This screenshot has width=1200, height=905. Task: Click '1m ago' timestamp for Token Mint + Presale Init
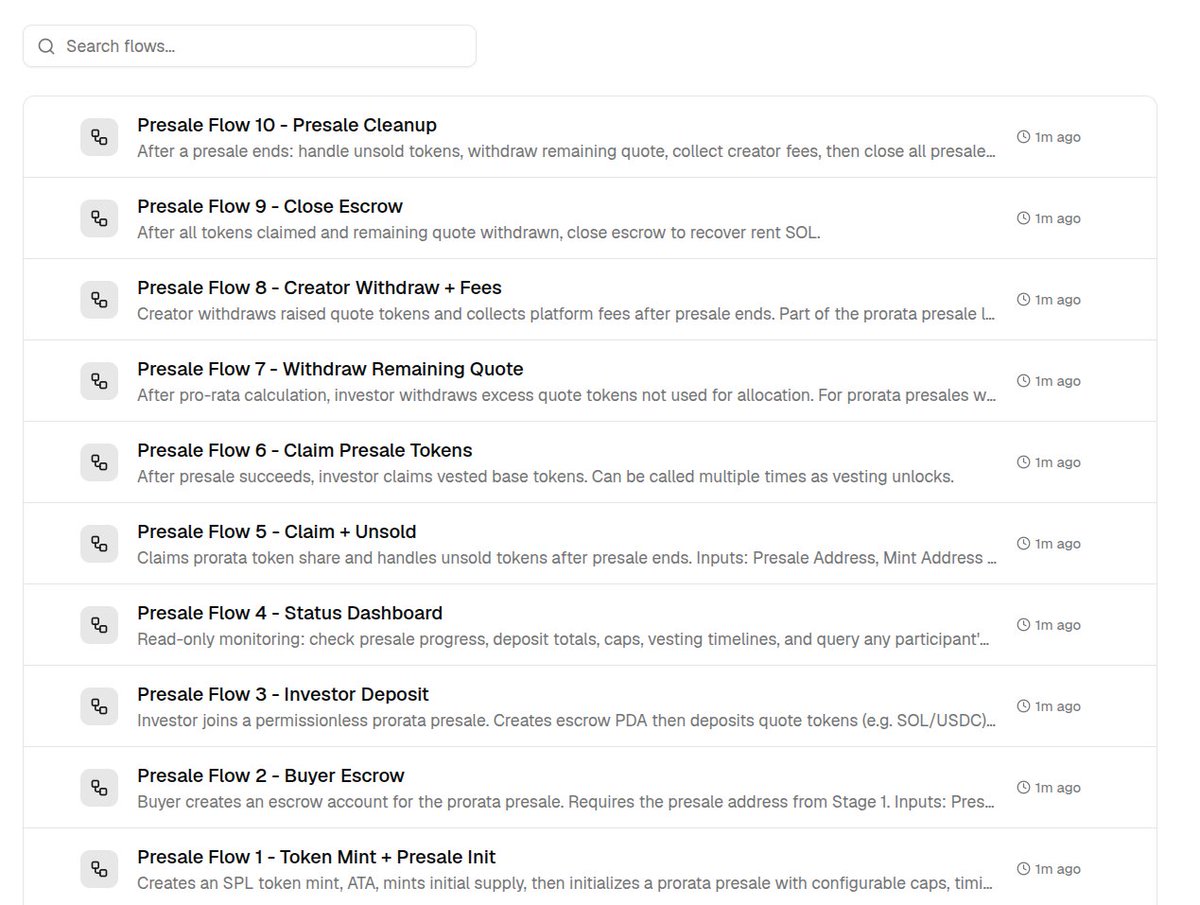tap(1058, 869)
